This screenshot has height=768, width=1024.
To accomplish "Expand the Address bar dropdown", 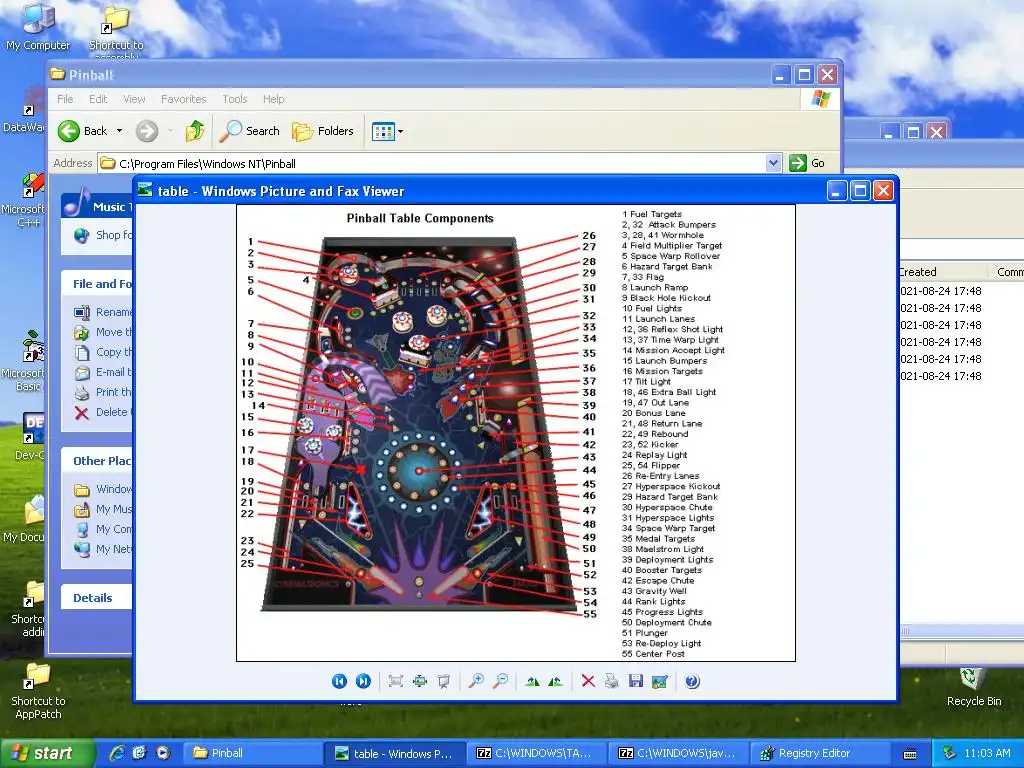I will 773,163.
